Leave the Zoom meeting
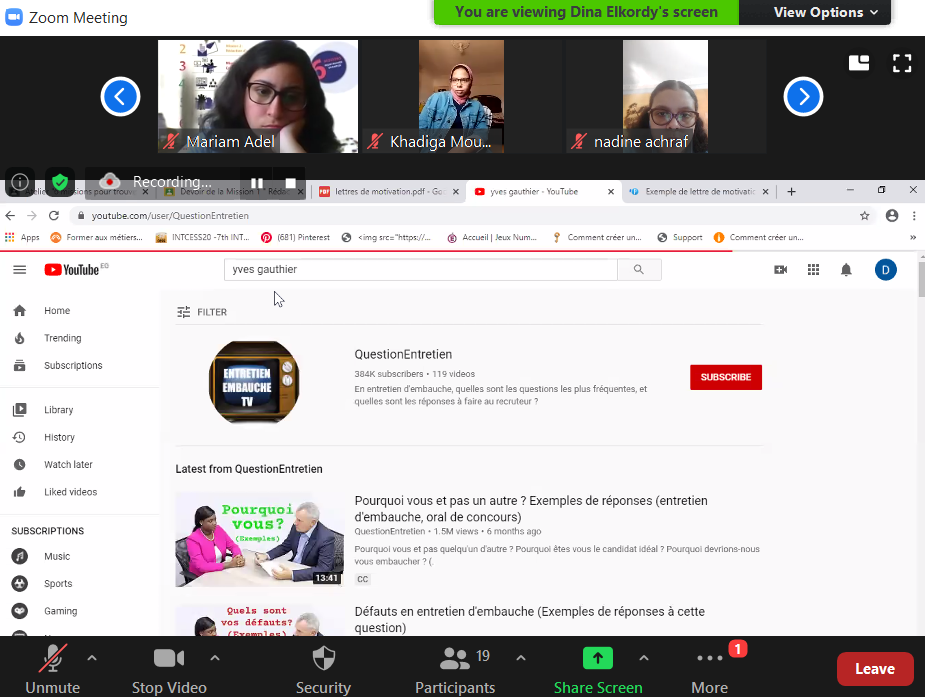Screen dimensions: 925x697 pyautogui.click(x=874, y=668)
